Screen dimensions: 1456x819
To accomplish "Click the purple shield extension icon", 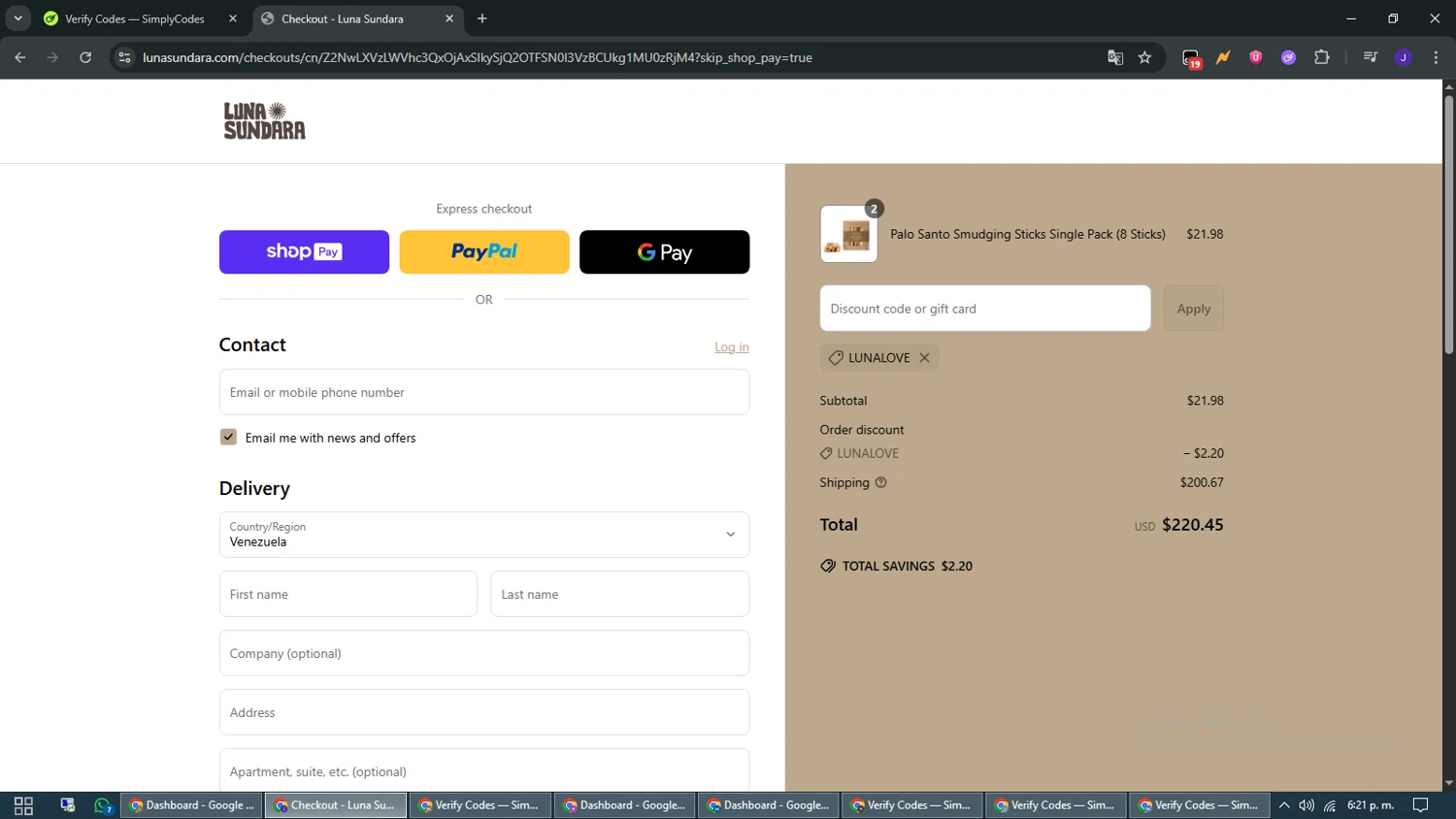I will point(1255,57).
